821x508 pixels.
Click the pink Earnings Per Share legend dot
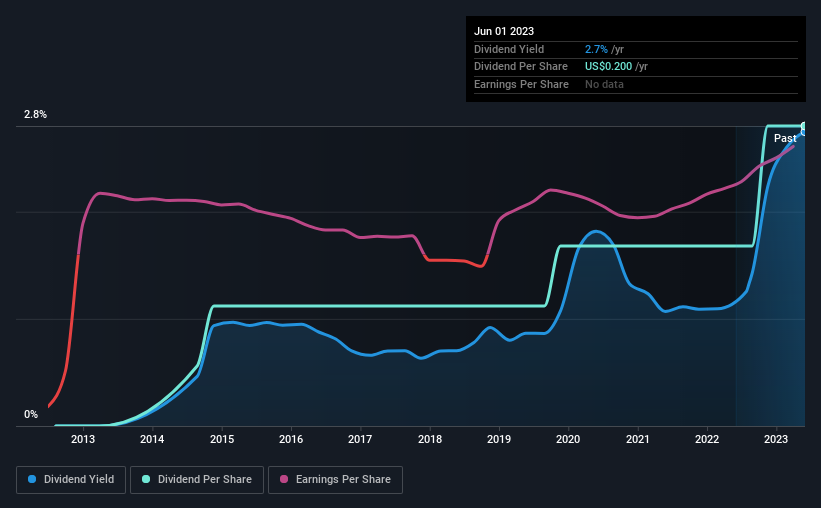[284, 479]
